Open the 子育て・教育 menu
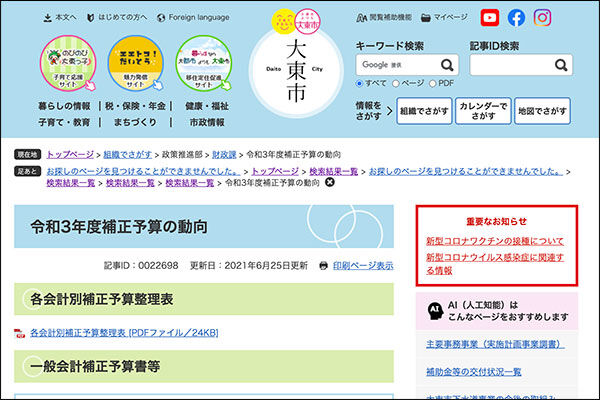This screenshot has width=600, height=400. [64, 122]
